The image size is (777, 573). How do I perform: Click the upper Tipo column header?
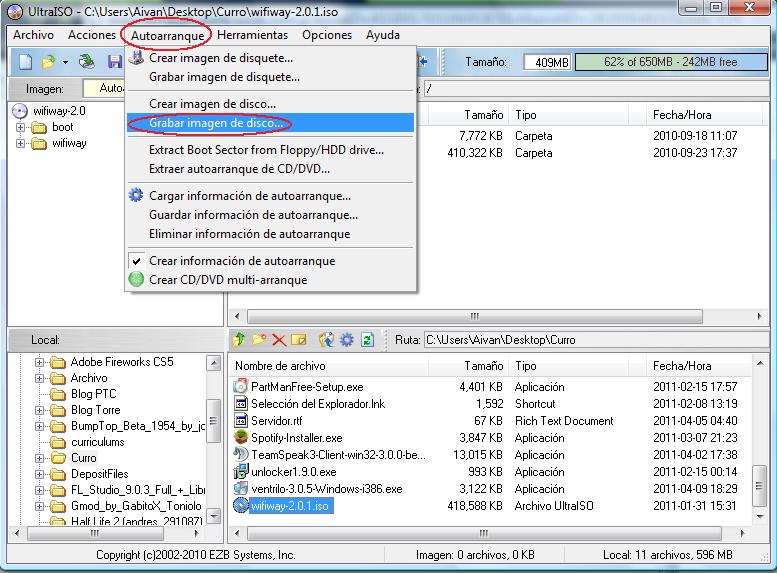[x=568, y=115]
